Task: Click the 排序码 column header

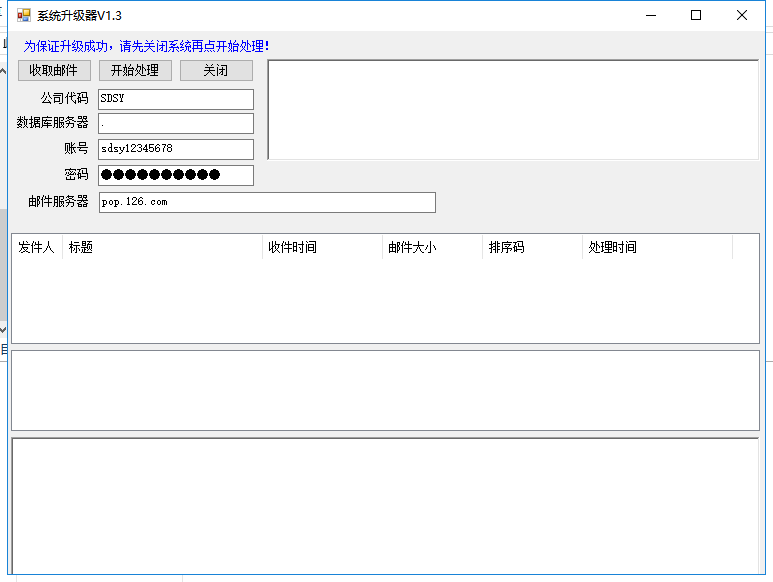Action: [x=532, y=247]
